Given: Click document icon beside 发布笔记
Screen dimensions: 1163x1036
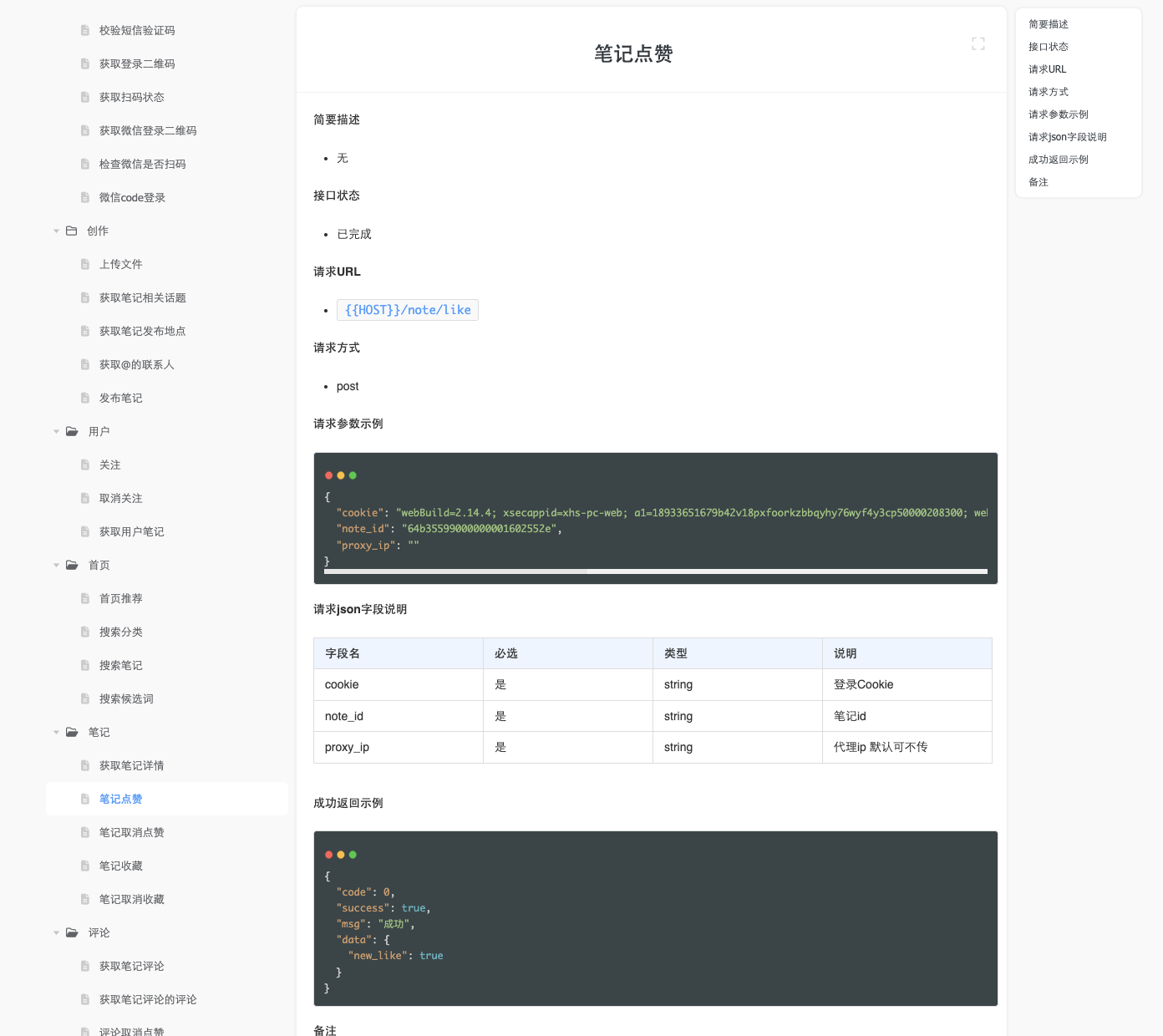Looking at the screenshot, I should [85, 398].
